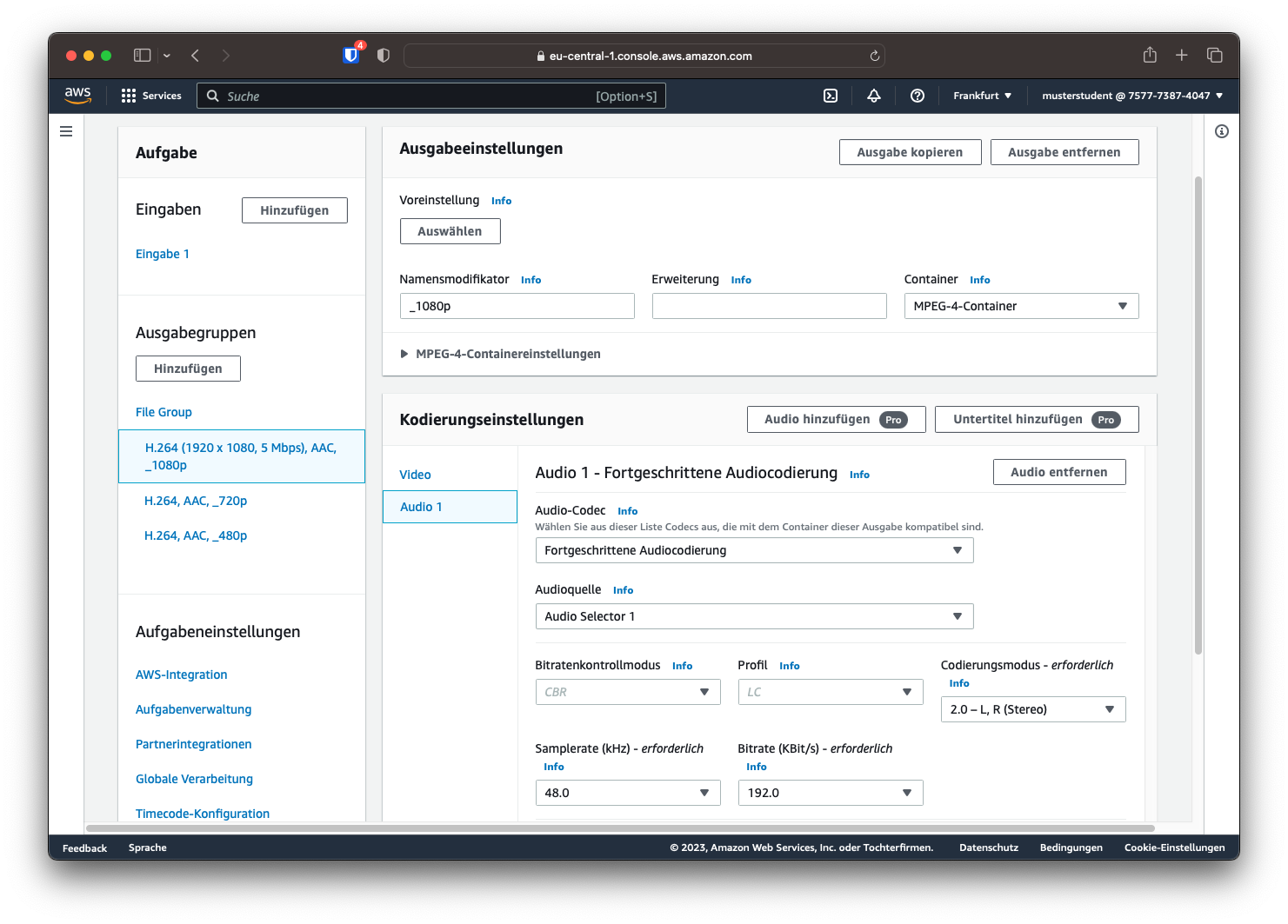The image size is (1288, 924).
Task: Launch AWS CloudShell icon
Action: [x=831, y=96]
